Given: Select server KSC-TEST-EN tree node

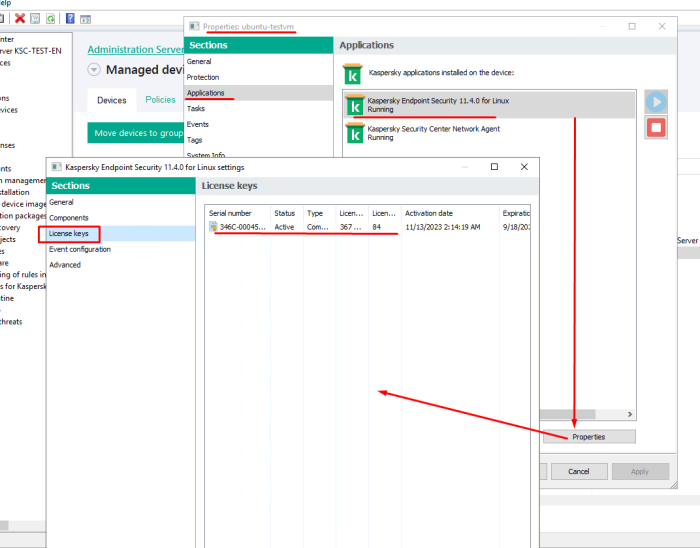Looking at the screenshot, I should pyautogui.click(x=31, y=51).
